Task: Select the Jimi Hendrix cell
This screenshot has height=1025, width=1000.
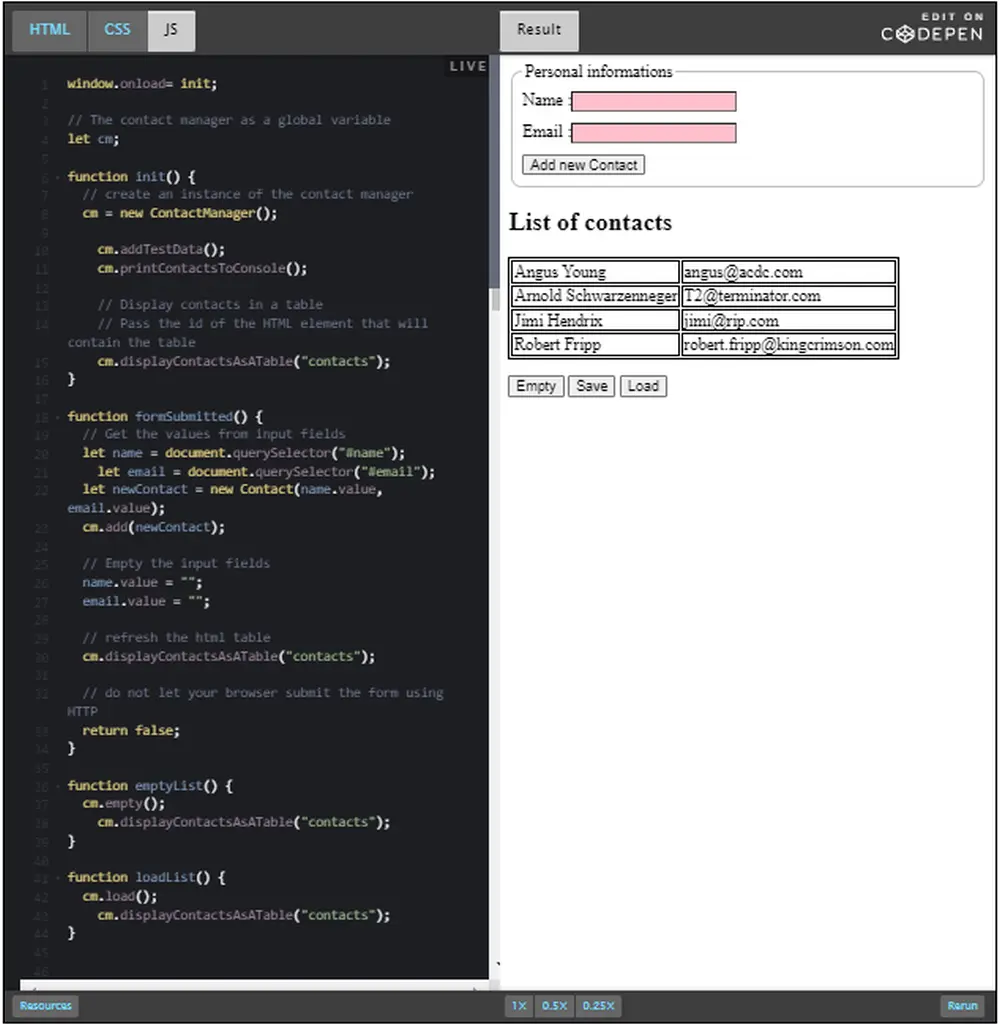Action: click(594, 320)
